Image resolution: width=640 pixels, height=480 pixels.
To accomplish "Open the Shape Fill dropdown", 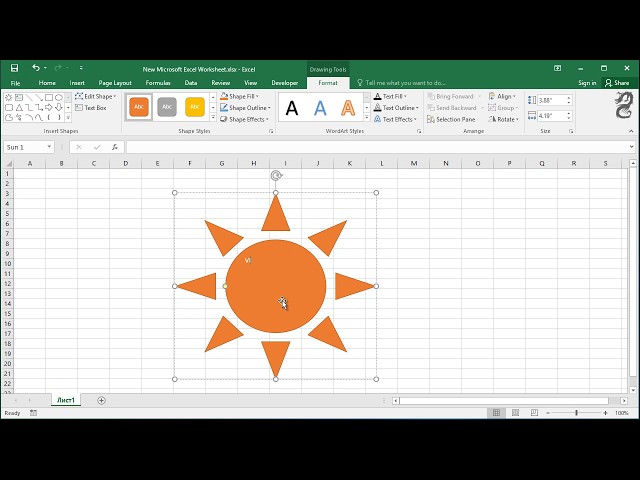I will [240, 96].
